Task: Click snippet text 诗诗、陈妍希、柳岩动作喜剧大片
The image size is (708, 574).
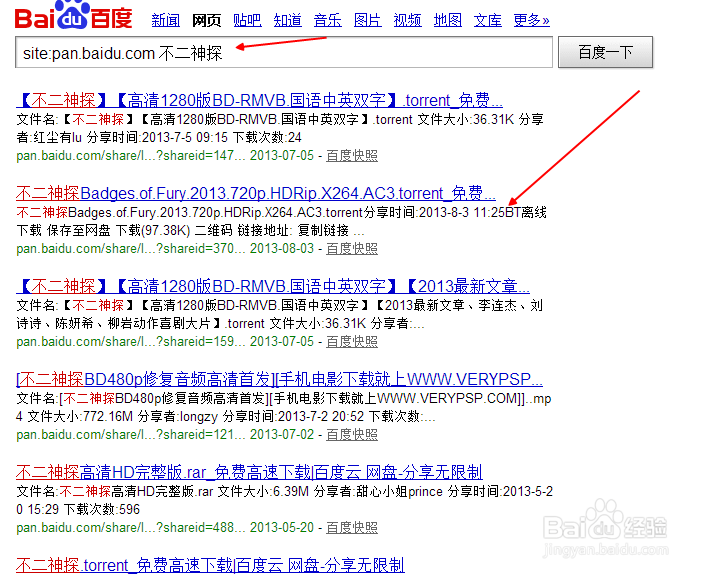Action: (114, 324)
